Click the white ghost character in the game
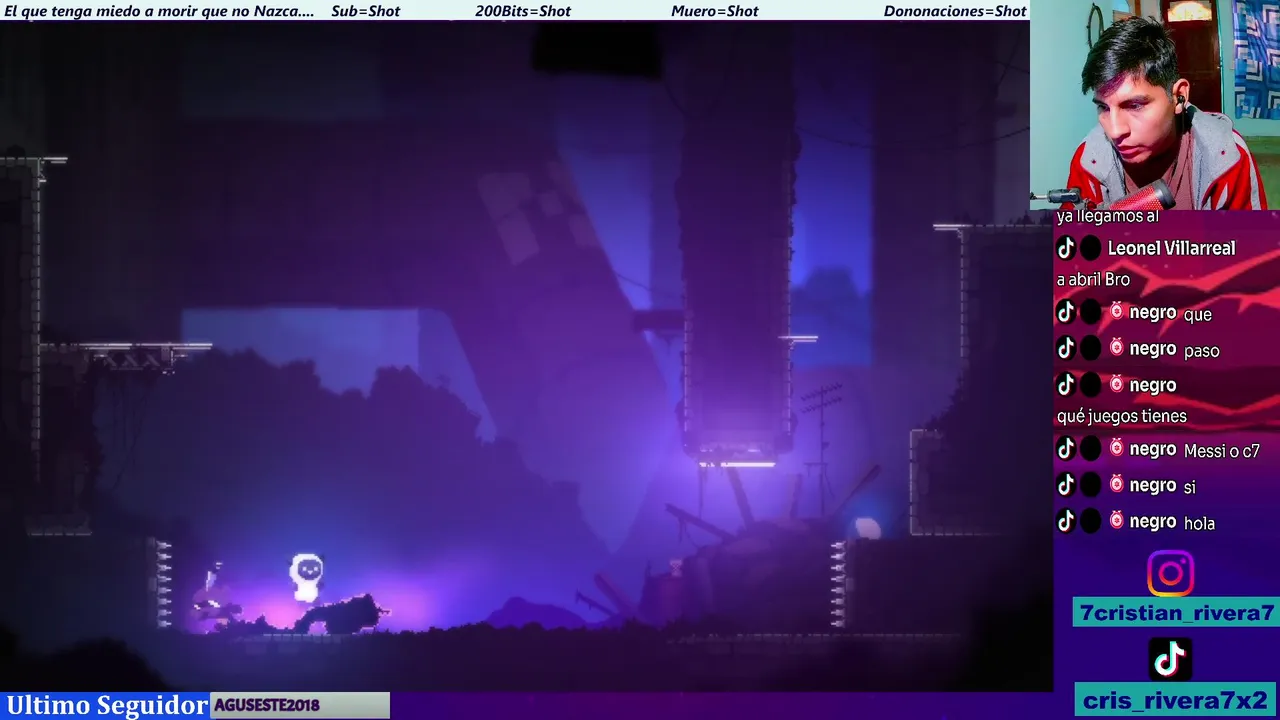This screenshot has width=1280, height=720. [306, 577]
